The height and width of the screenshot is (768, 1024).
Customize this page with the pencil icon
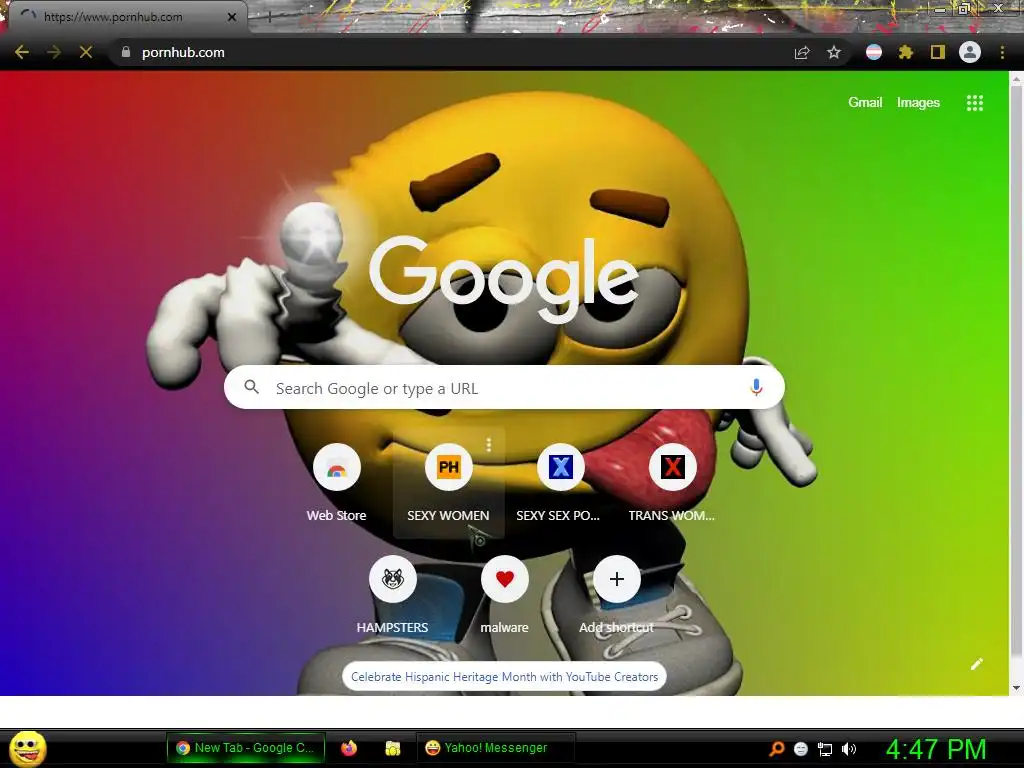tap(976, 664)
